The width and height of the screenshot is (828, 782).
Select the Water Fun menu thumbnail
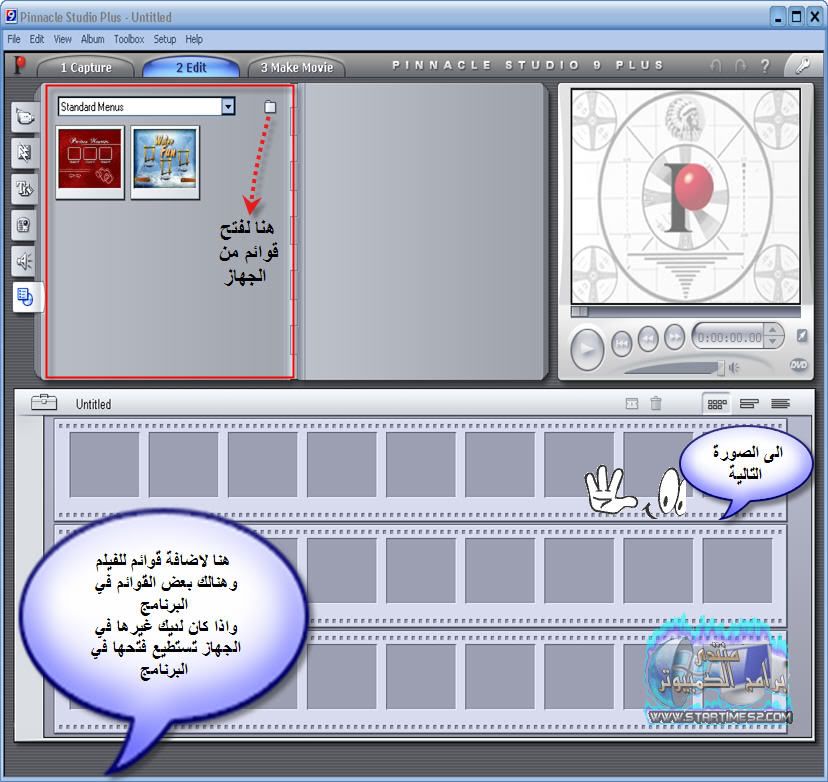[x=165, y=162]
